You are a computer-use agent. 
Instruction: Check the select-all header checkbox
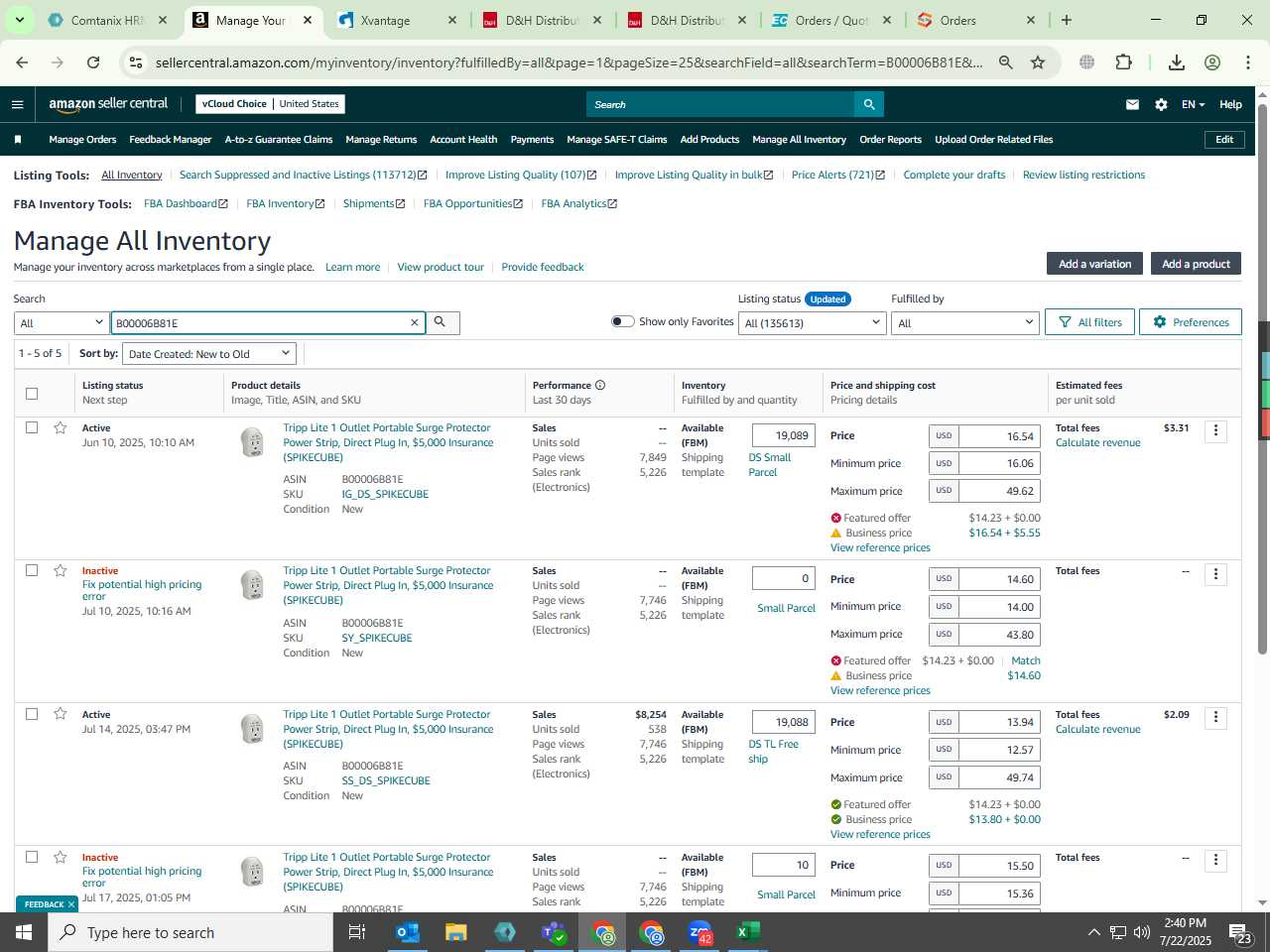point(32,394)
